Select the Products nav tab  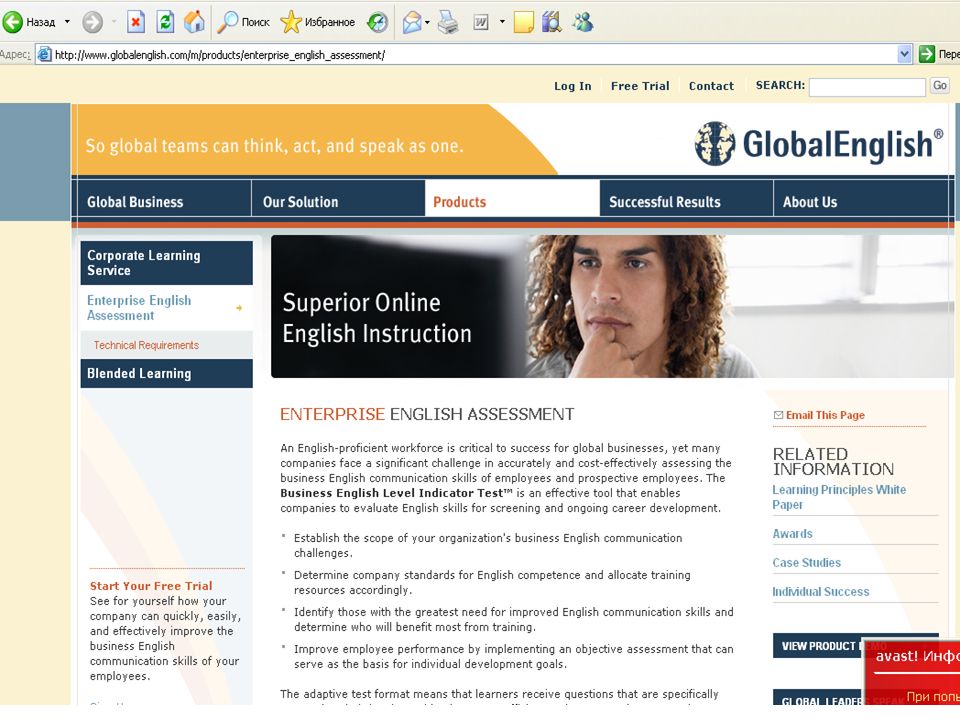click(512, 199)
